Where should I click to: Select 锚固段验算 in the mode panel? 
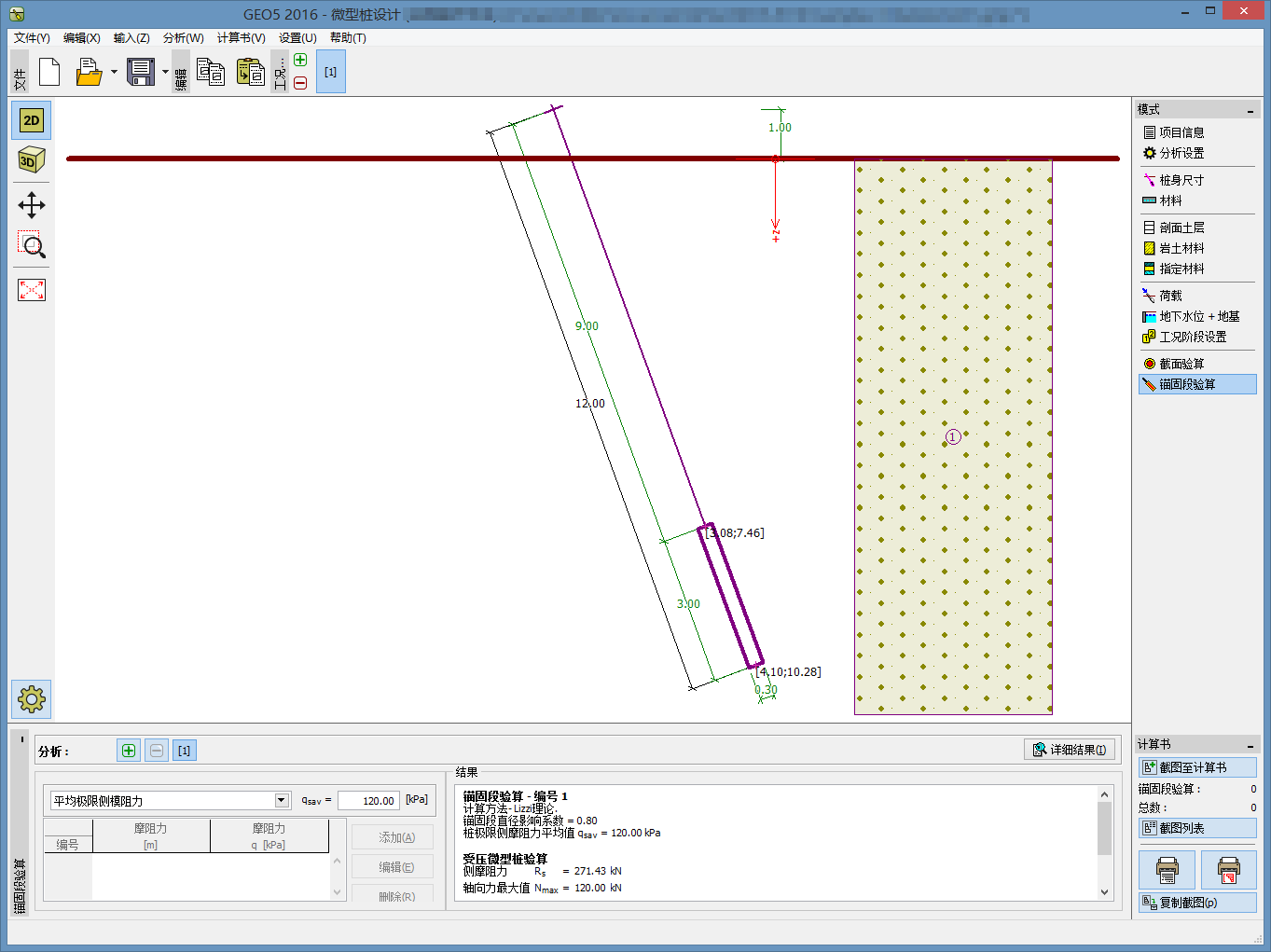click(1197, 384)
